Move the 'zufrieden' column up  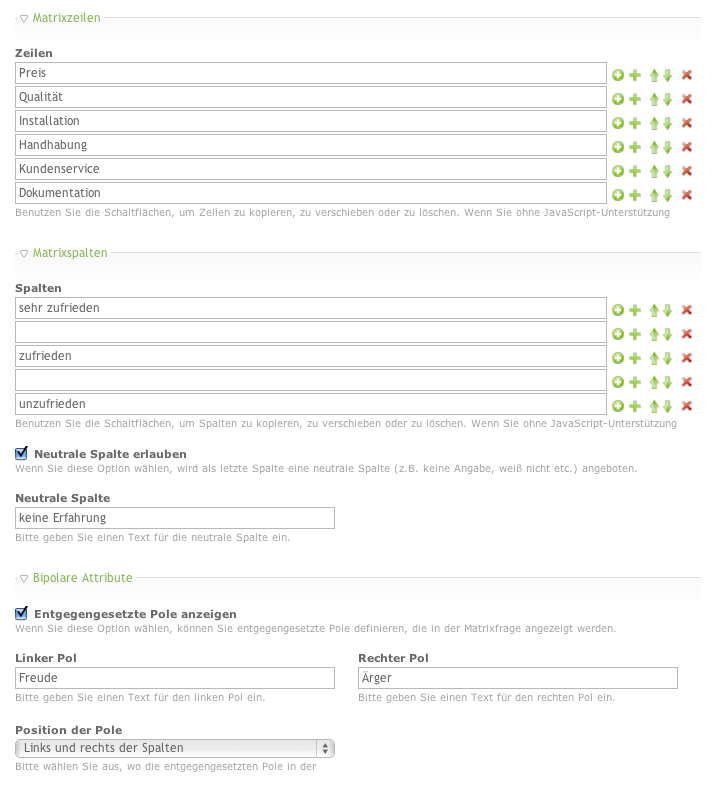point(654,358)
